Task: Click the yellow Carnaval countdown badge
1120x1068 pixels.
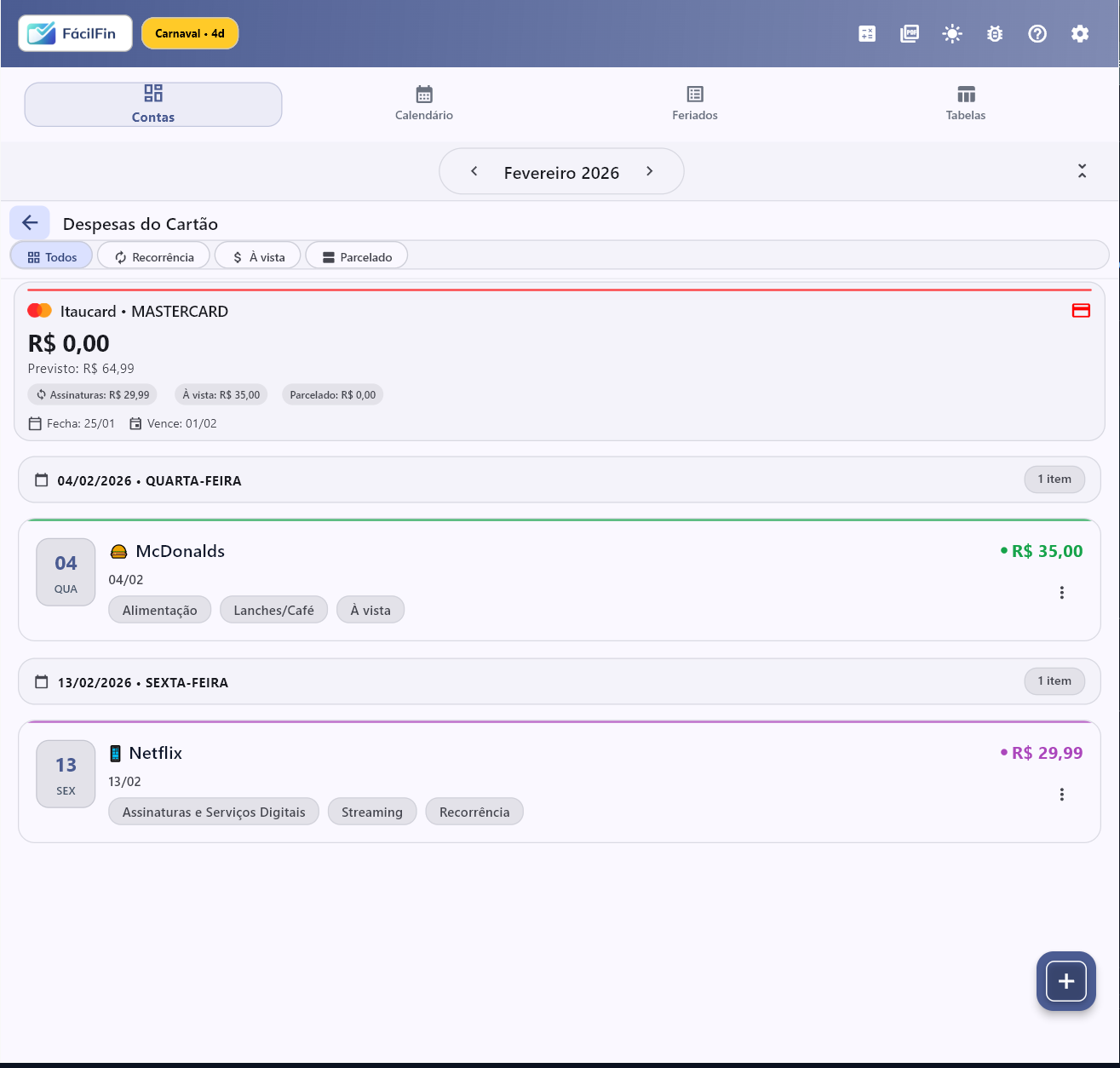Action: [189, 33]
